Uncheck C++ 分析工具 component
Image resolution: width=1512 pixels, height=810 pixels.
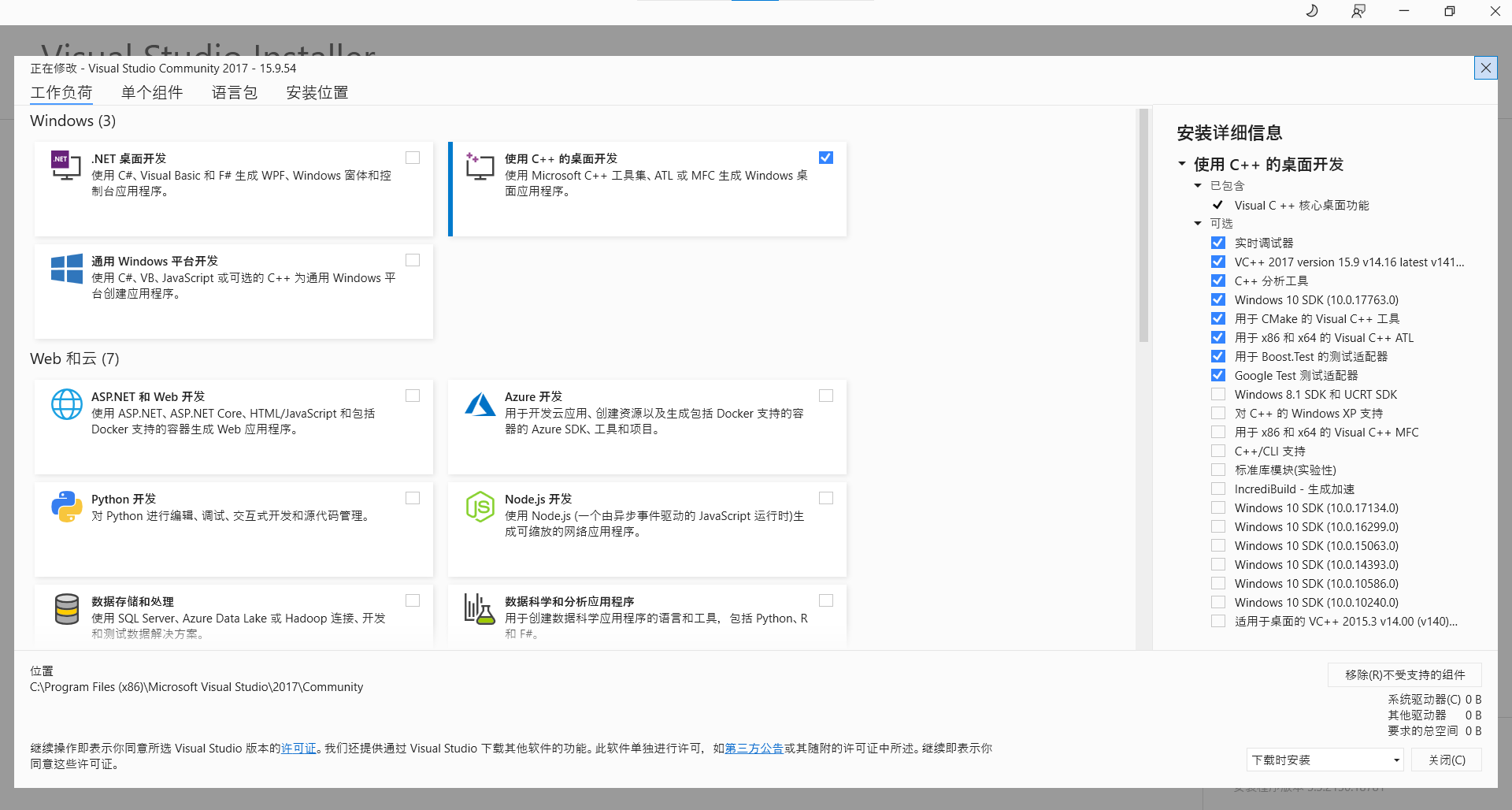pyautogui.click(x=1218, y=281)
